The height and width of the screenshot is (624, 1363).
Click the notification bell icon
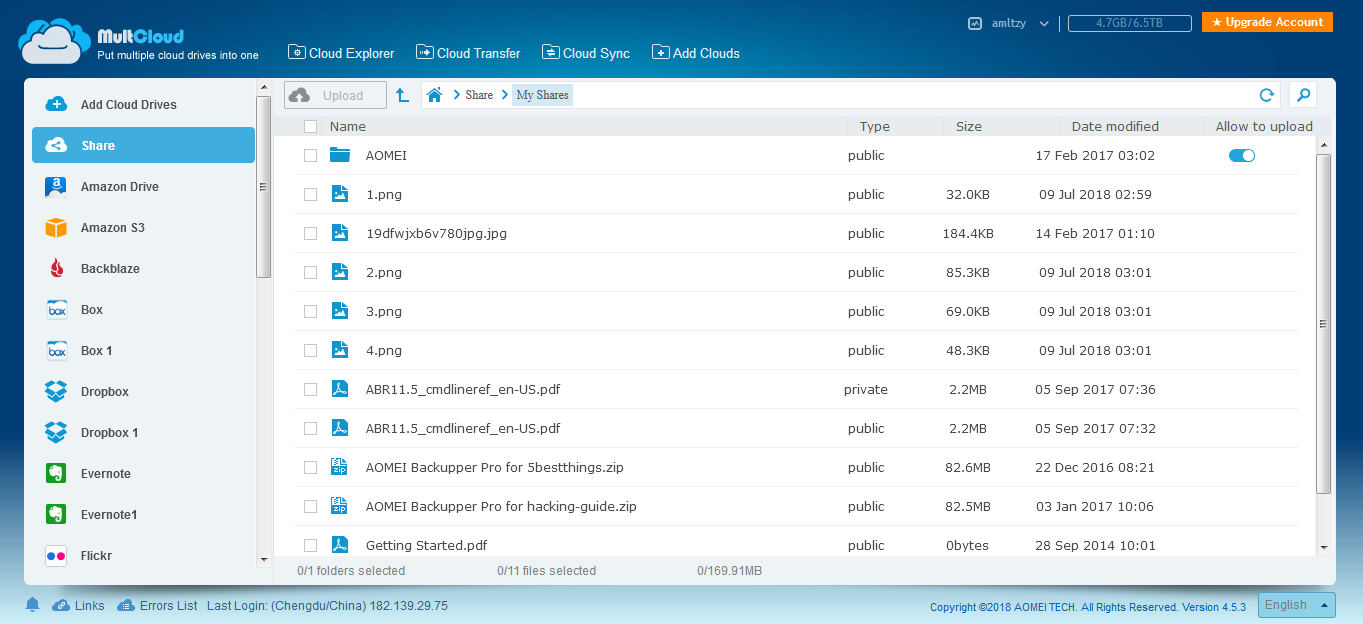(32, 605)
